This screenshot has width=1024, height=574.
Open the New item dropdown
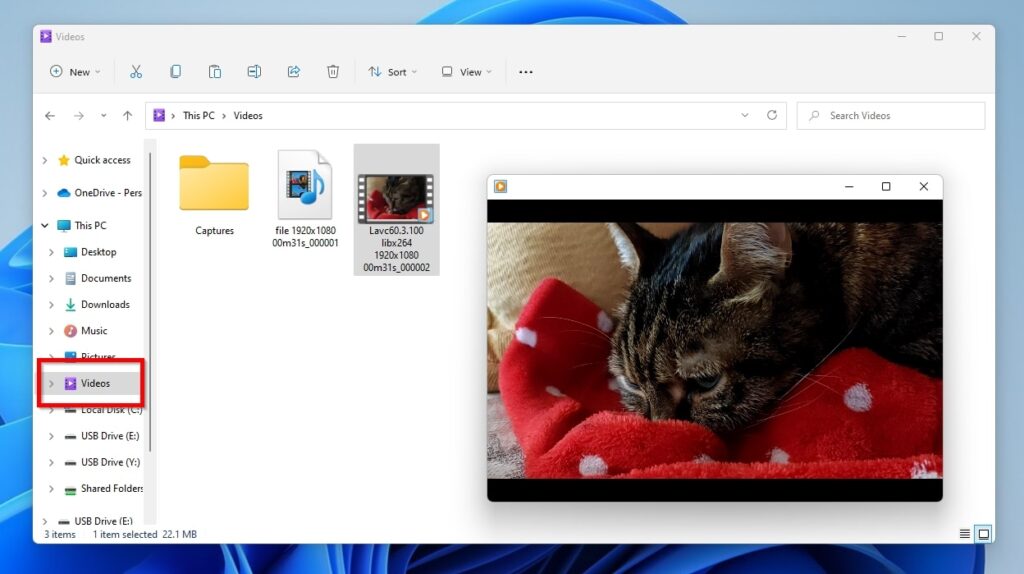tap(75, 72)
